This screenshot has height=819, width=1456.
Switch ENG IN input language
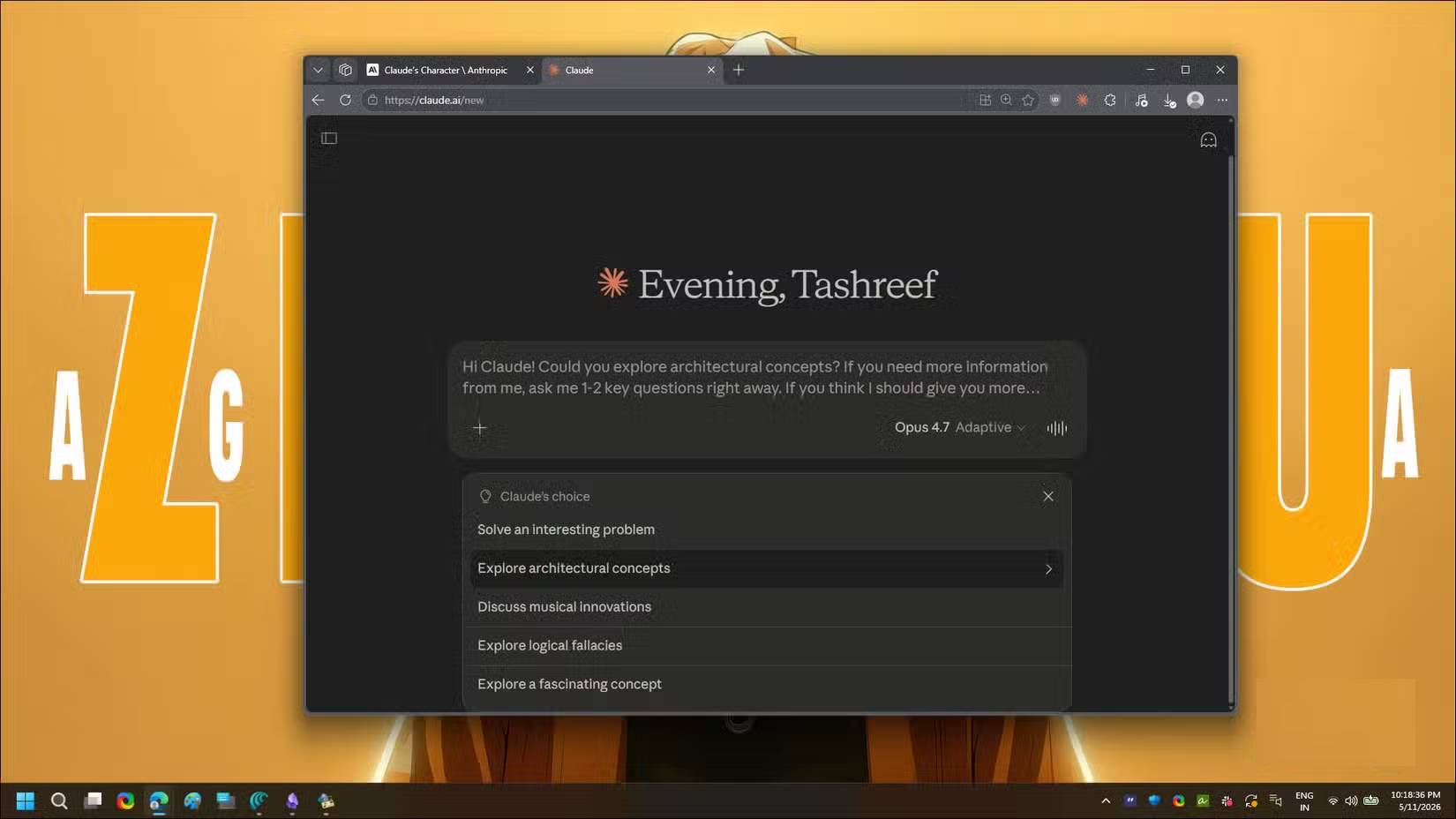tap(1304, 800)
